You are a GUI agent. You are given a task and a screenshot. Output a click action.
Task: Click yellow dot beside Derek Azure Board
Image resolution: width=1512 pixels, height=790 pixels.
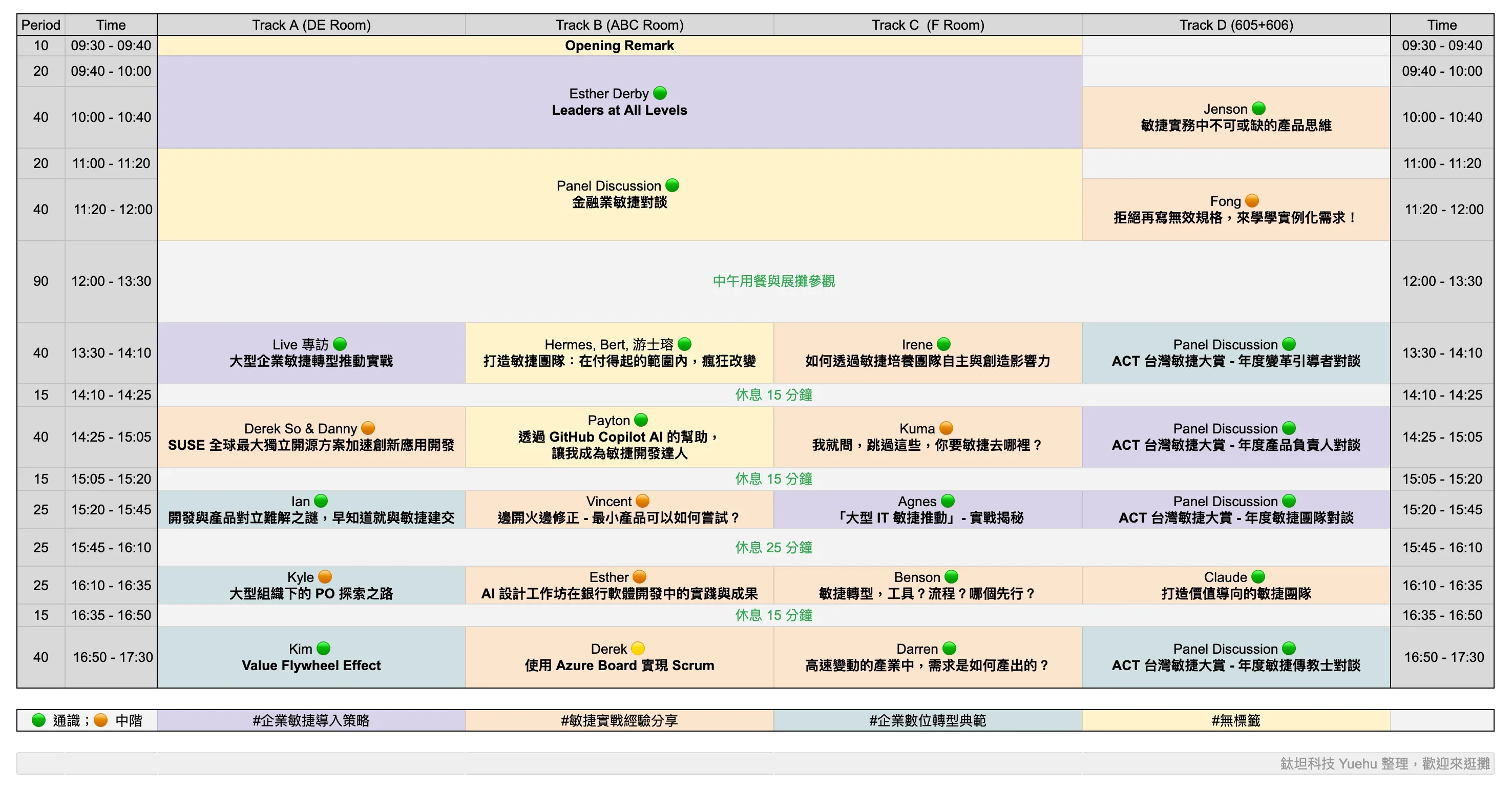(x=638, y=648)
